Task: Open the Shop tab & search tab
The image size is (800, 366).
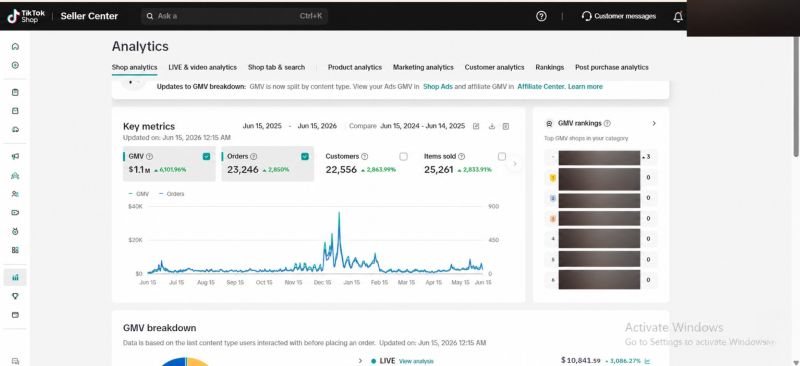Action: [x=277, y=67]
